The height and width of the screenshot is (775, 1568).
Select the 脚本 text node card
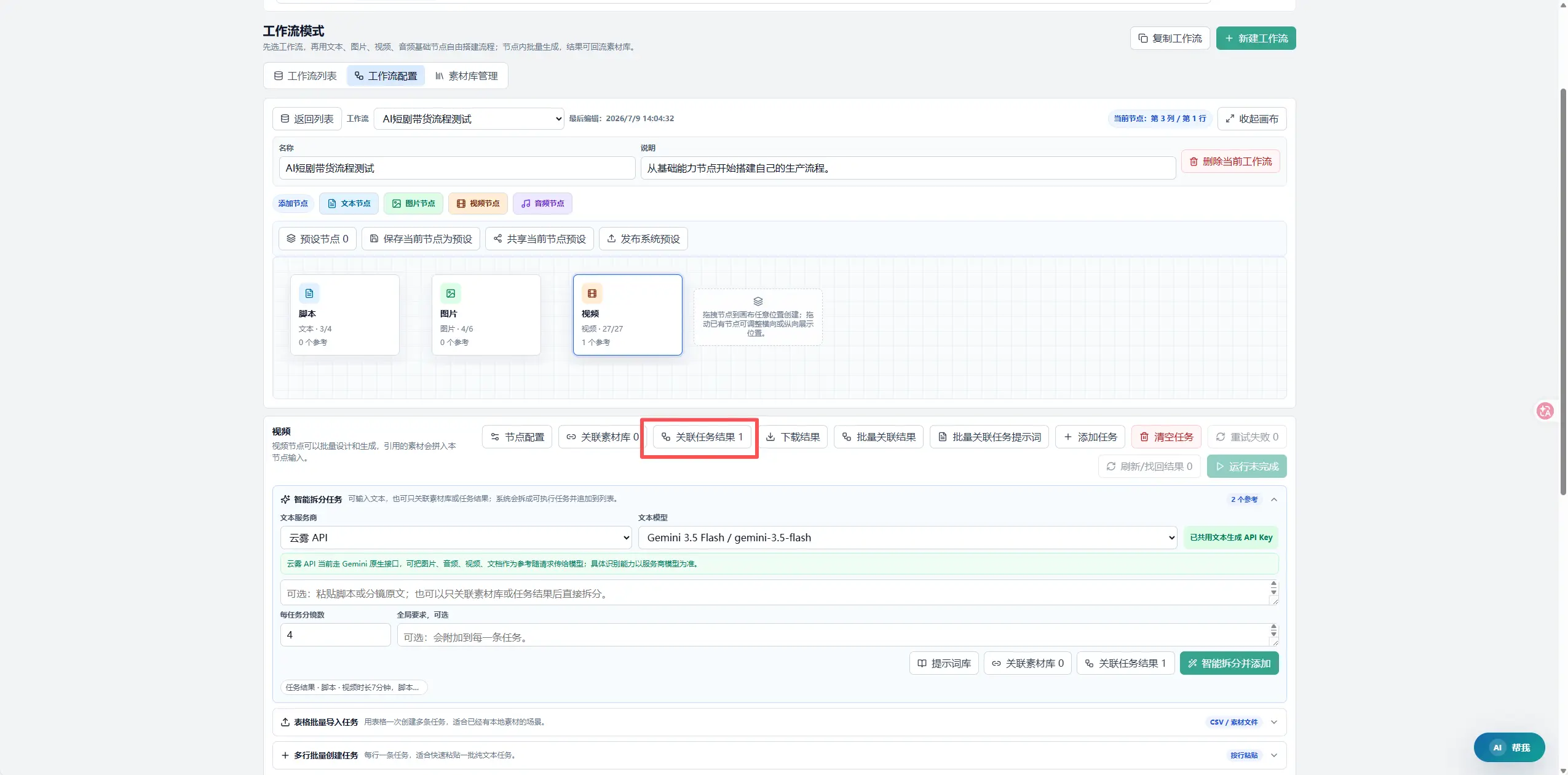tap(345, 315)
